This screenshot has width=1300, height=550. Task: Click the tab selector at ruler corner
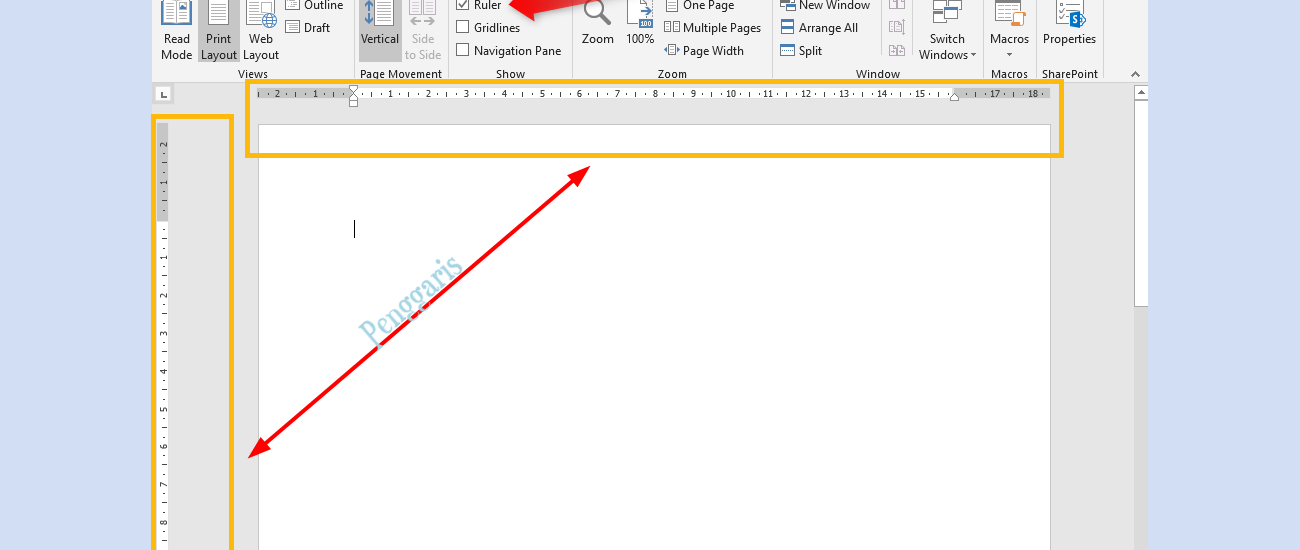pyautogui.click(x=164, y=94)
